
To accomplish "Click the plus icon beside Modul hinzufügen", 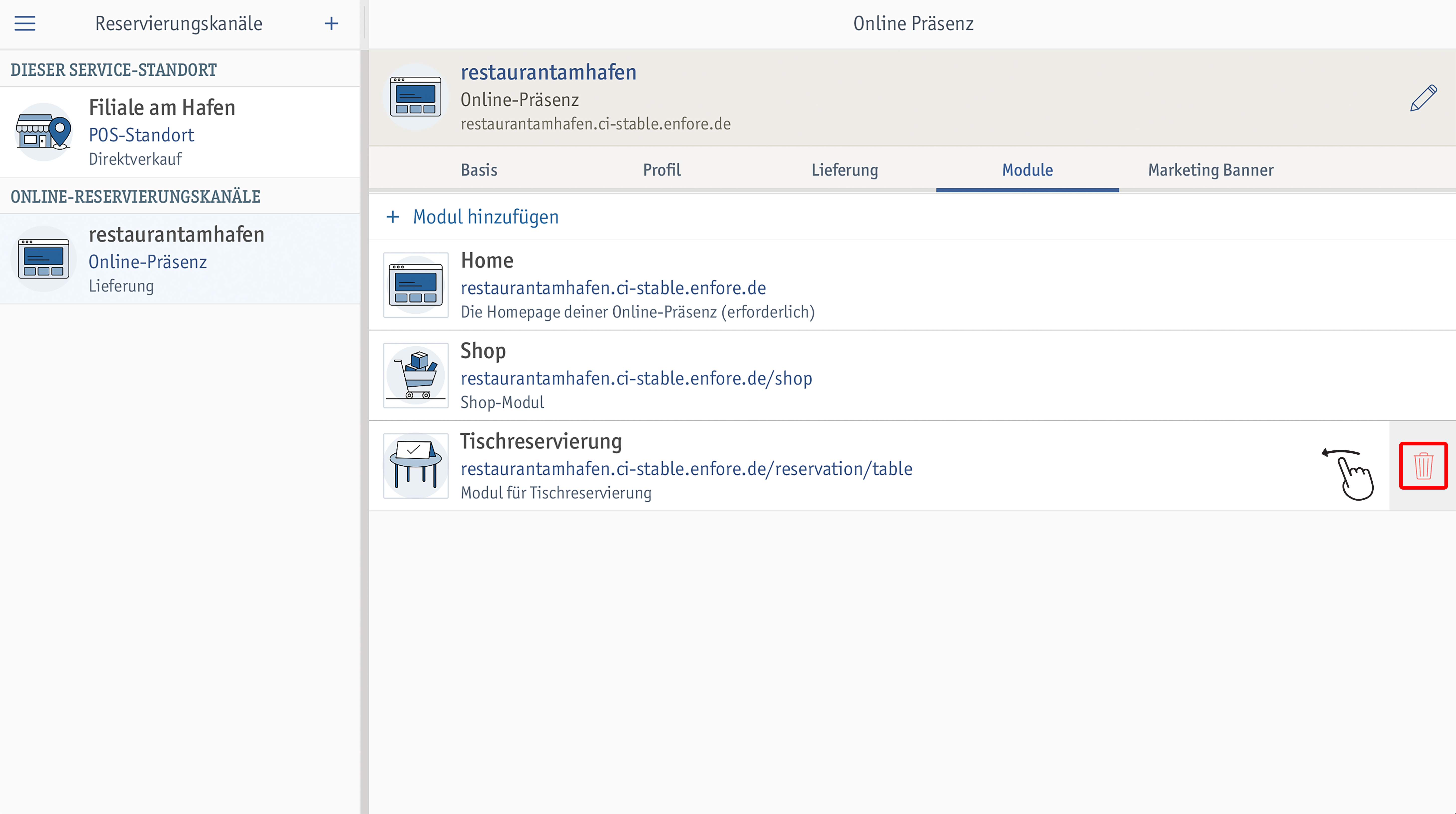I will [392, 217].
